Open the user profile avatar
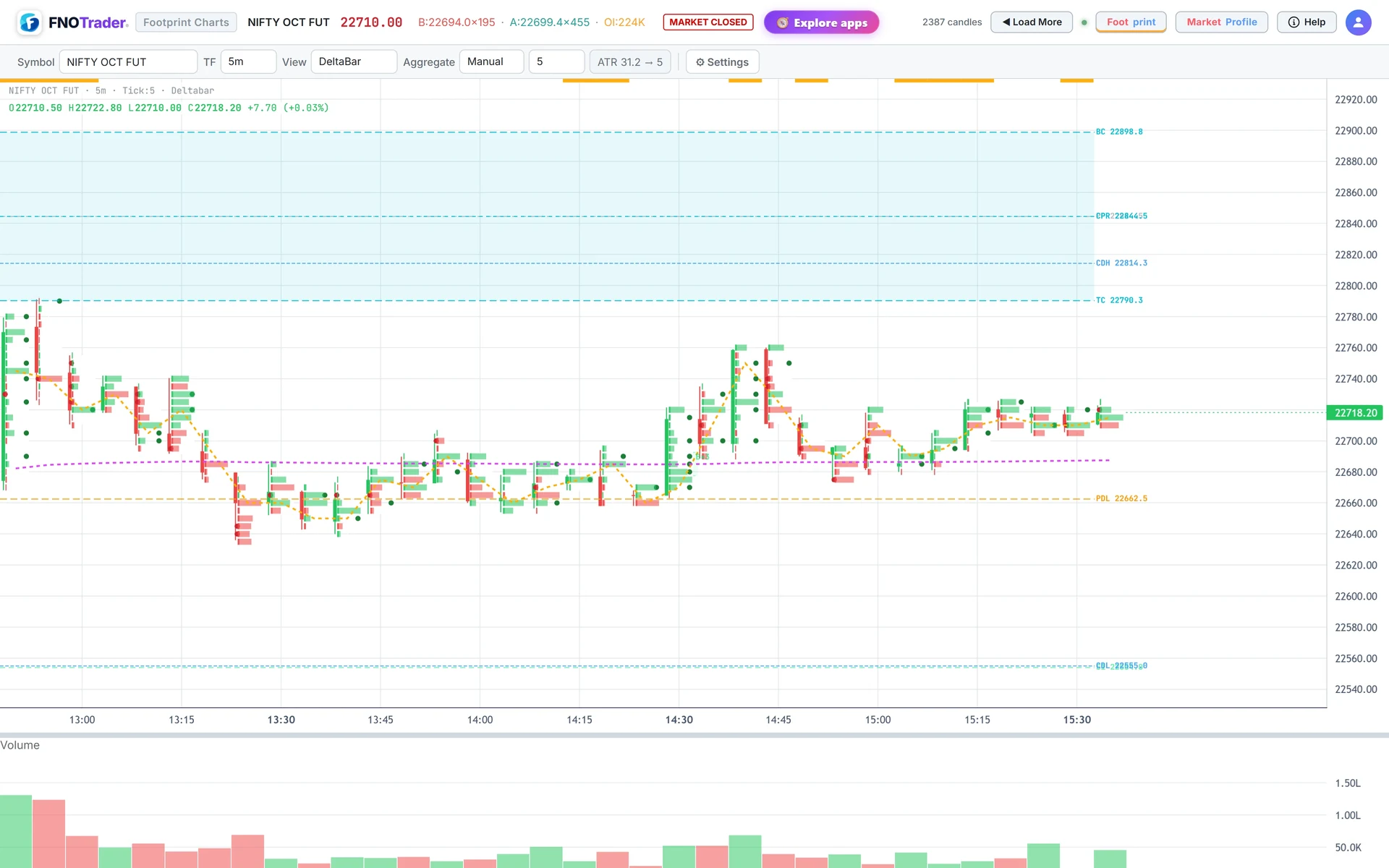Viewport: 1389px width, 868px height. (1358, 22)
